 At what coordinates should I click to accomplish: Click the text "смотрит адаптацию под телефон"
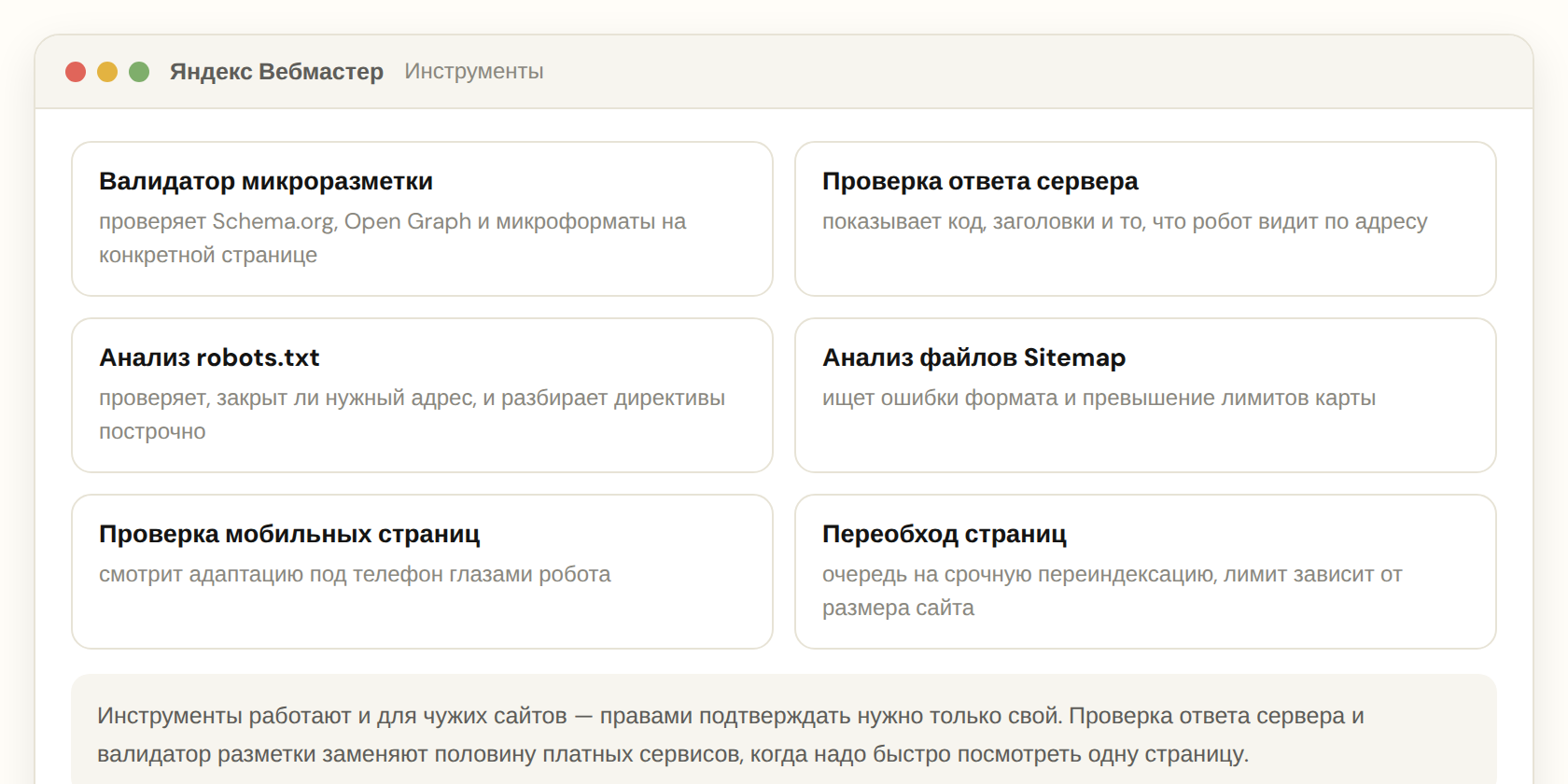(x=271, y=575)
